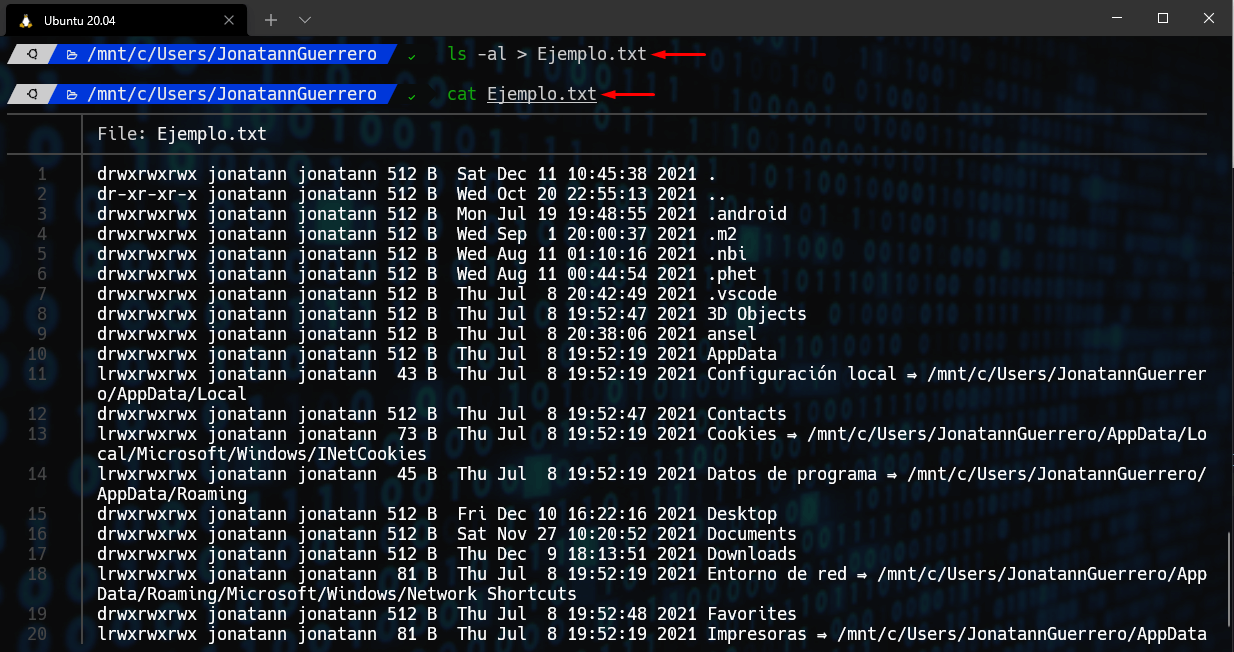Close the terminal window
Screen dimensions: 1234x652
pyautogui.click(x=1209, y=18)
